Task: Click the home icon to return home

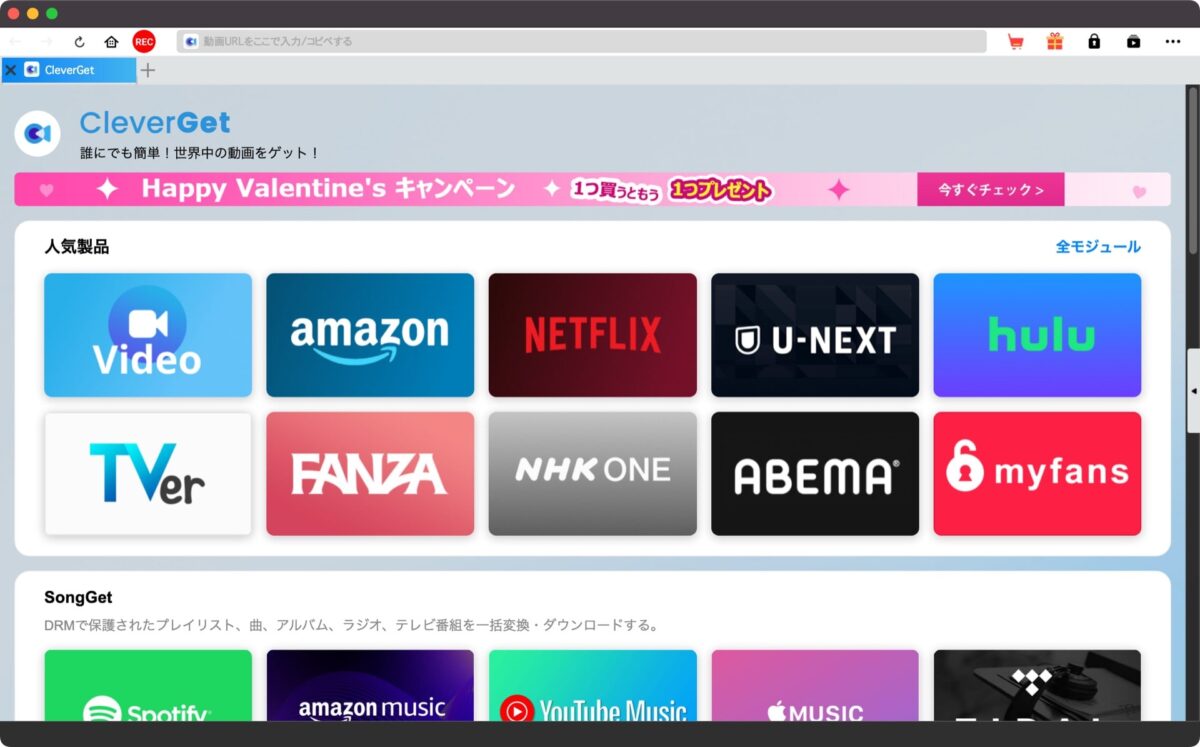Action: tap(109, 42)
